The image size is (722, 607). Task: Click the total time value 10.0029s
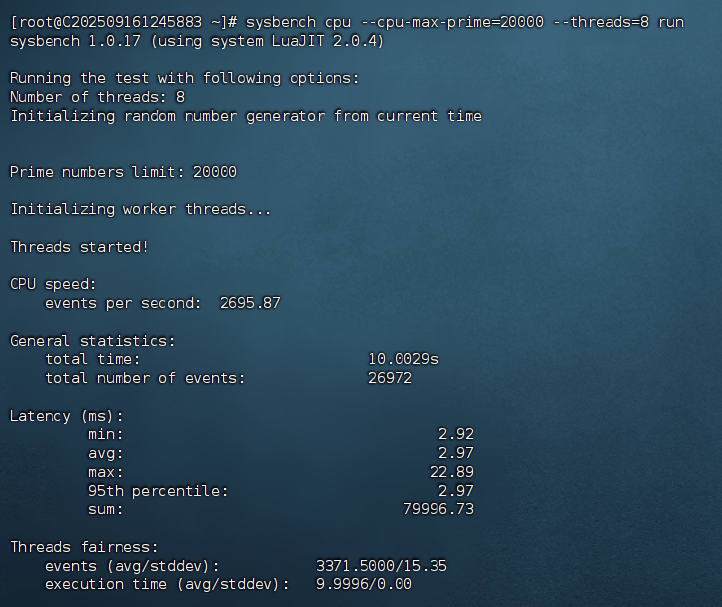coord(403,359)
